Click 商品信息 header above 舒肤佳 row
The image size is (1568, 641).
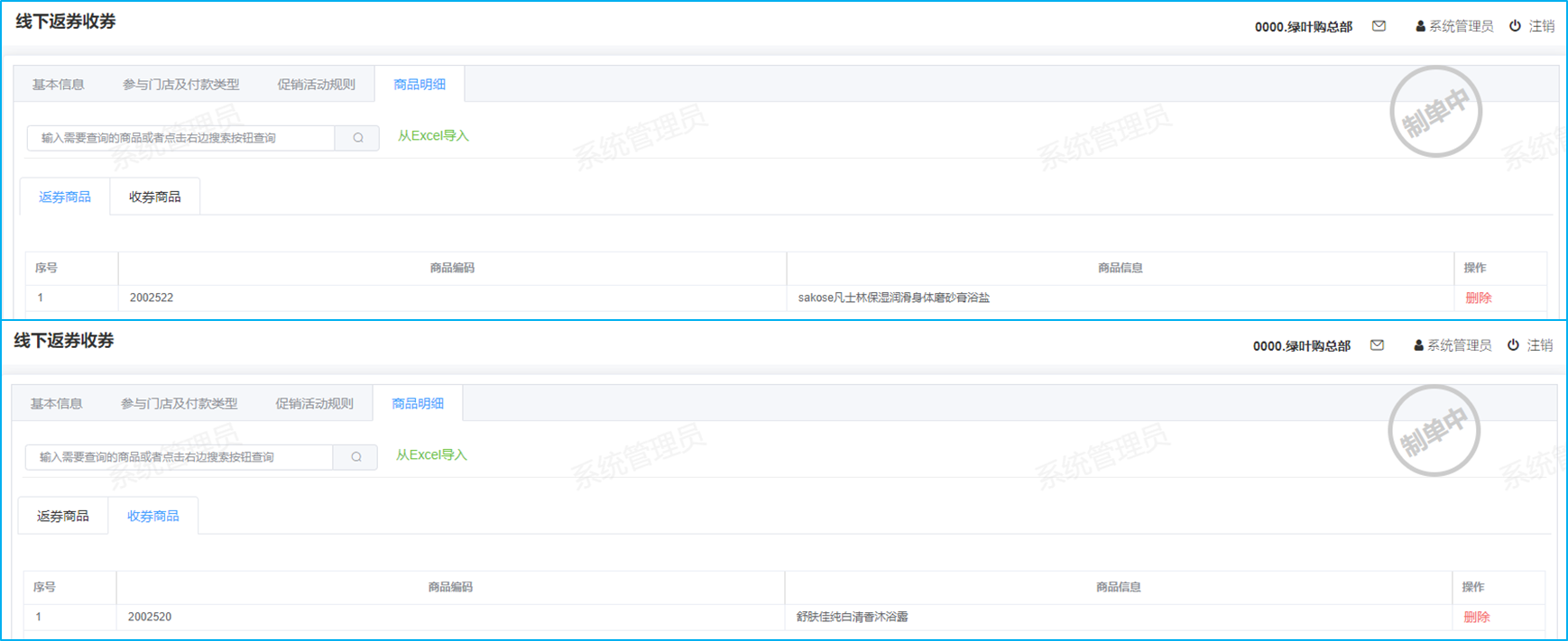click(1119, 587)
